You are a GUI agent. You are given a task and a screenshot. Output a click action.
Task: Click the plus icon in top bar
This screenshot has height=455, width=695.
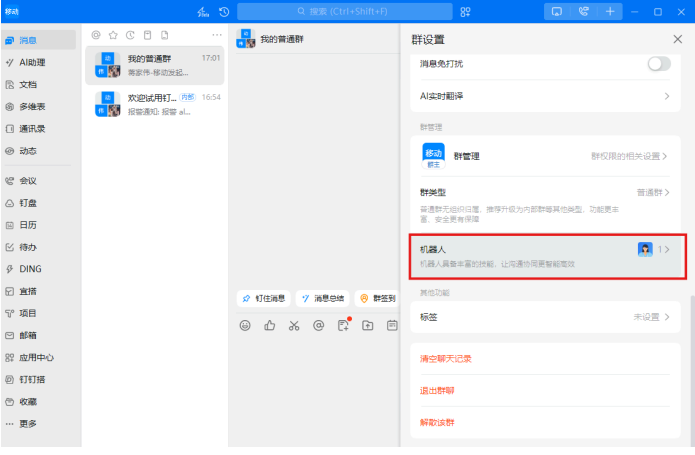coord(611,12)
